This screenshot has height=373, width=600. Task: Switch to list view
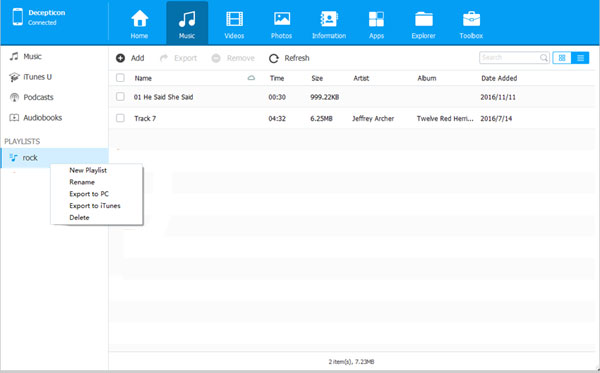pyautogui.click(x=580, y=58)
